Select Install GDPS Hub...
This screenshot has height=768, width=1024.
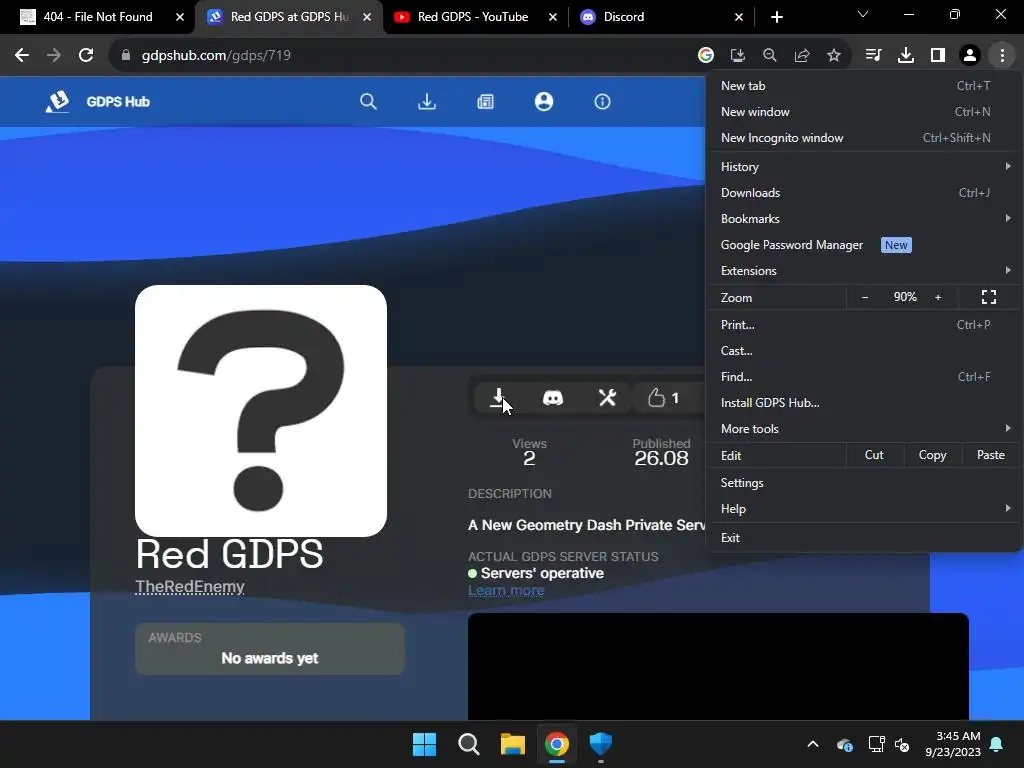click(865, 403)
